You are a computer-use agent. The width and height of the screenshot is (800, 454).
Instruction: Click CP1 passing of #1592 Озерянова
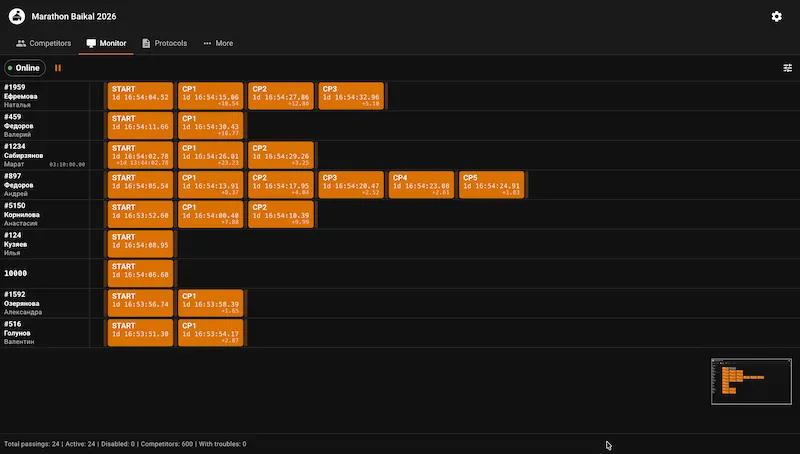211,303
